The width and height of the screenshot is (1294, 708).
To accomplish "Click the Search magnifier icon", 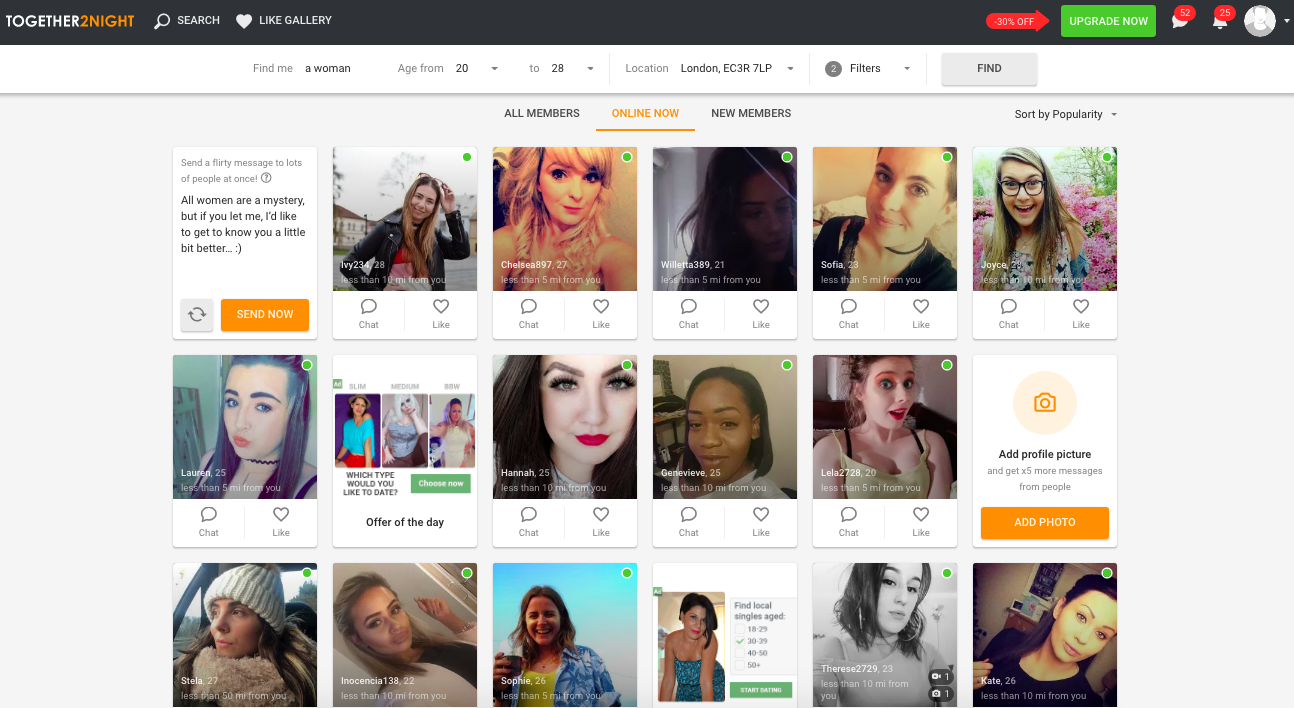I will [160, 20].
